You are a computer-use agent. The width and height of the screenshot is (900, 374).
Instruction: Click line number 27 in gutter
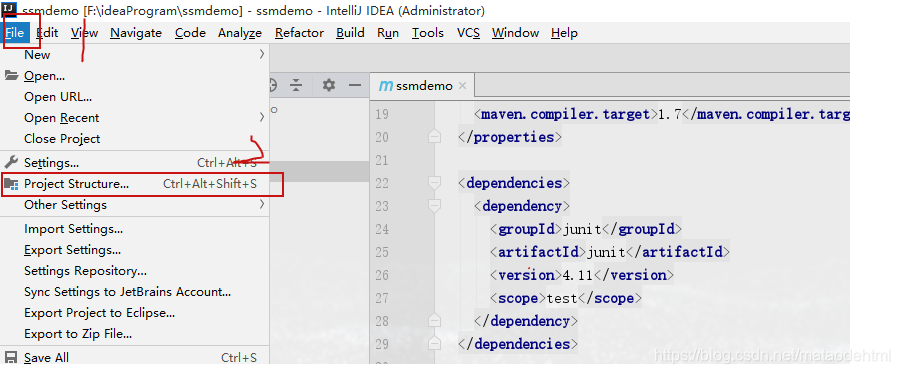(382, 298)
